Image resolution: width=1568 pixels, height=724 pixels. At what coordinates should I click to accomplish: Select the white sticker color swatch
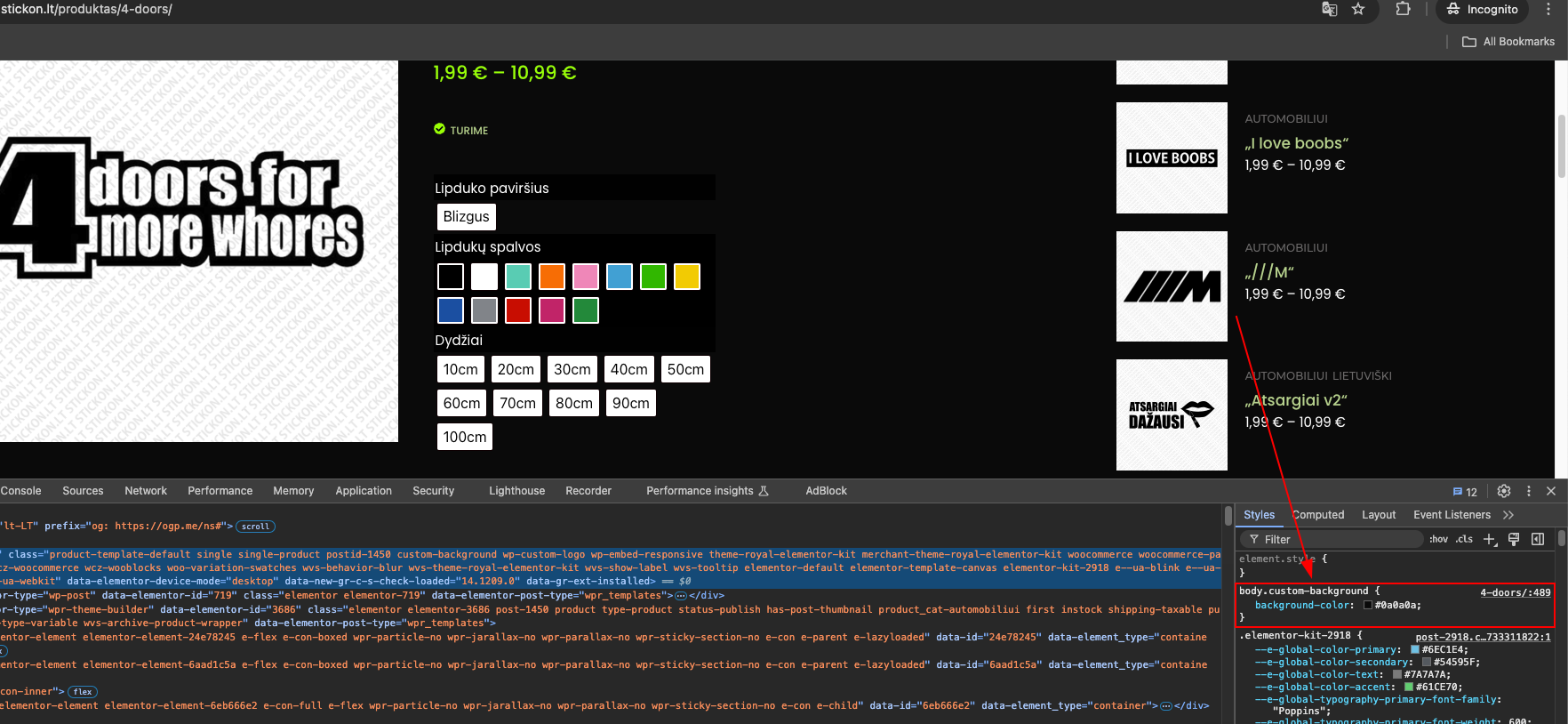pyautogui.click(x=484, y=277)
